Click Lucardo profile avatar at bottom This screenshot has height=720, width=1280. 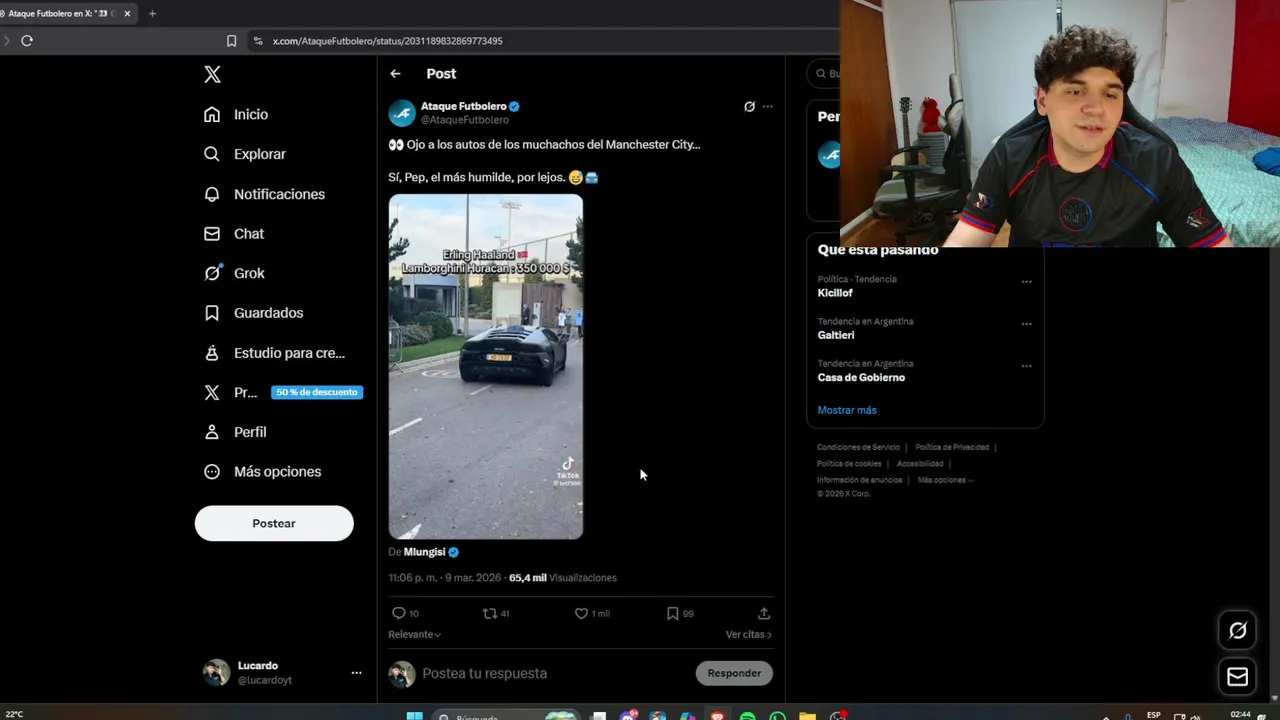[216, 673]
